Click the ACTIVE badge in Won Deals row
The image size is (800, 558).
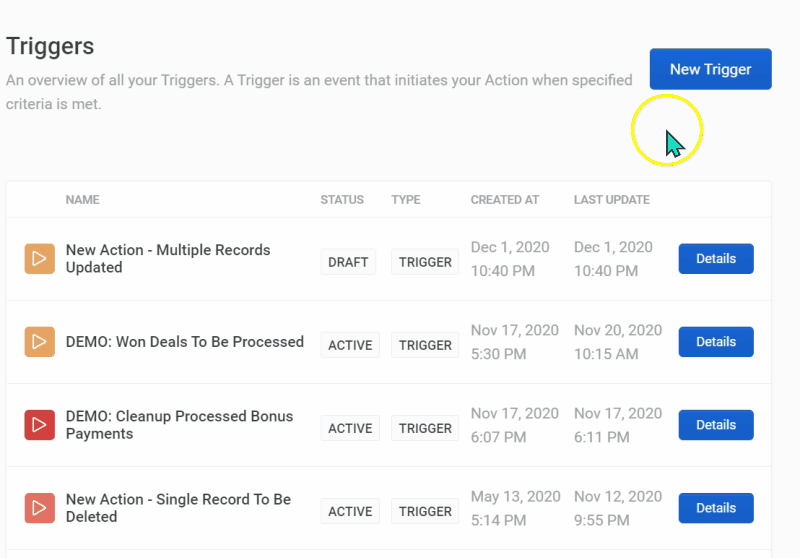(350, 345)
